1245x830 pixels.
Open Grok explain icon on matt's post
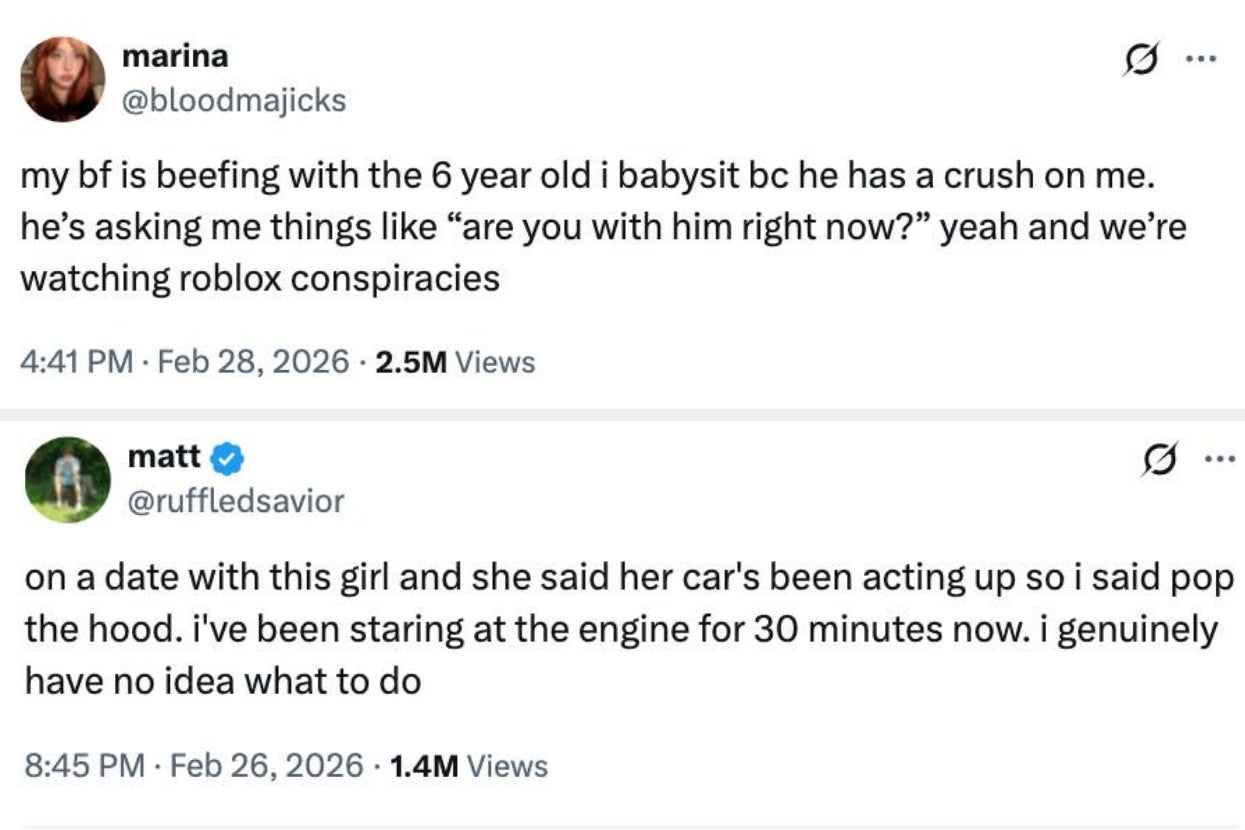point(1158,463)
